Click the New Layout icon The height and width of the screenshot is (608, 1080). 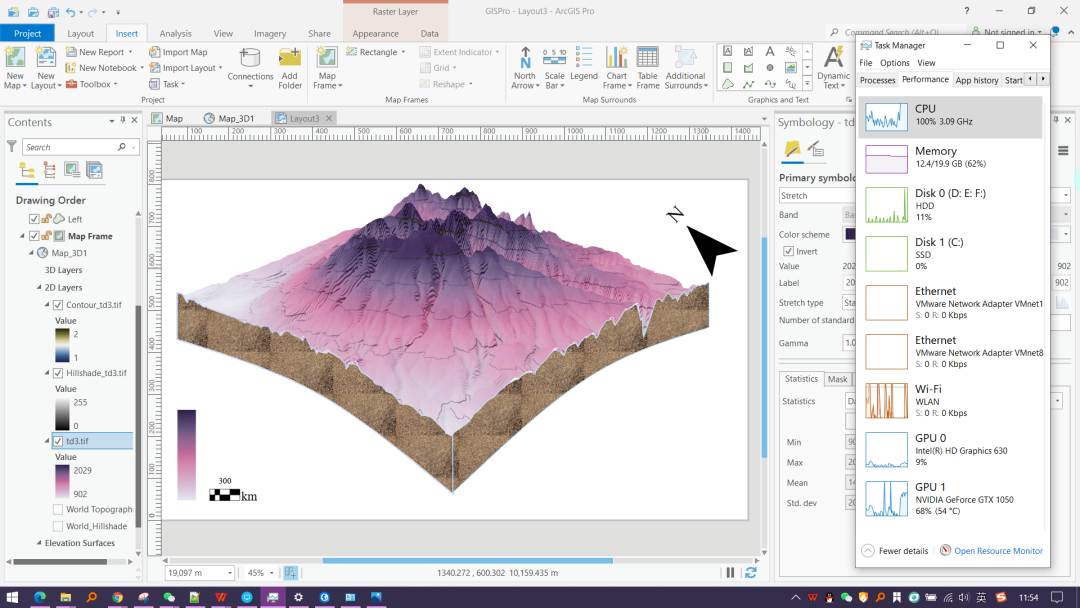tap(45, 59)
